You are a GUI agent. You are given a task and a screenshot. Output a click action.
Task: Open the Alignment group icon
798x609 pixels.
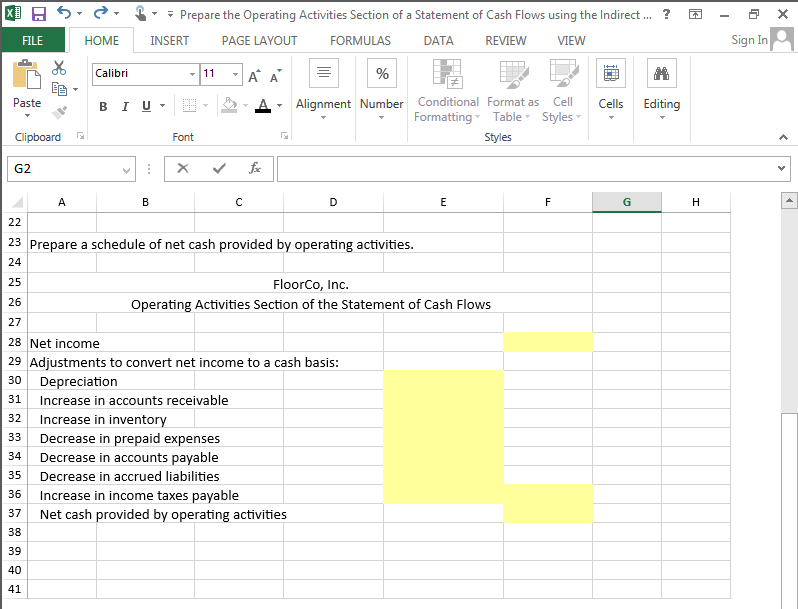(324, 73)
